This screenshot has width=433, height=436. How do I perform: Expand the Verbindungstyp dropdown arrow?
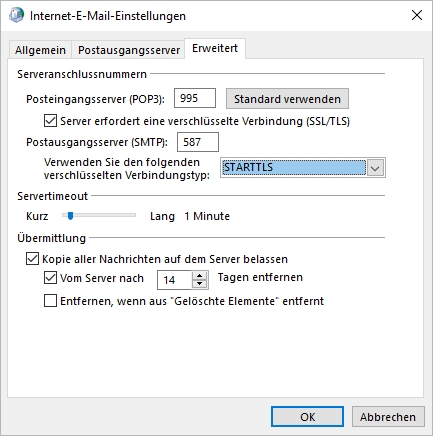[375, 168]
